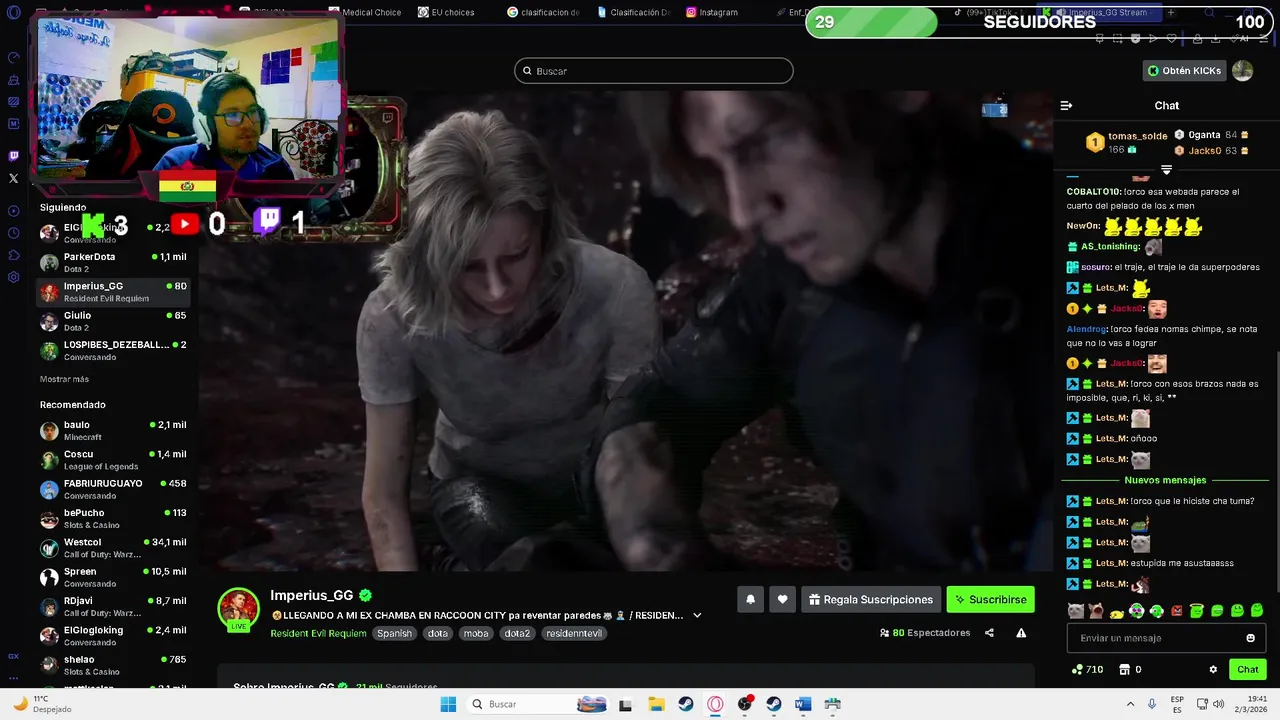Viewport: 1280px width, 720px height.
Task: Click the Imperius_GG channel avatar
Action: (x=239, y=609)
